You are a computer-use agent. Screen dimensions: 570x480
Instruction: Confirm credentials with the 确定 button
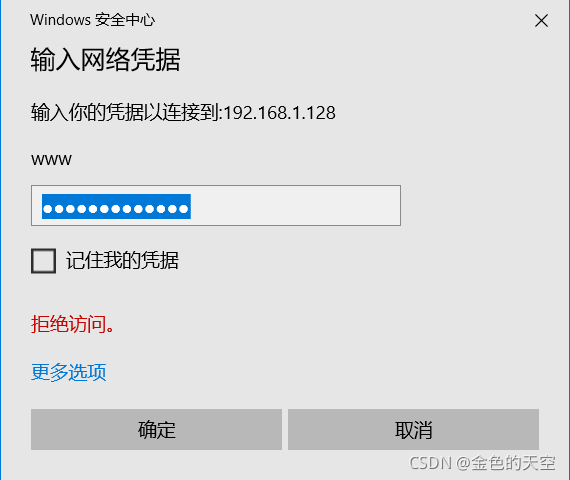156,429
